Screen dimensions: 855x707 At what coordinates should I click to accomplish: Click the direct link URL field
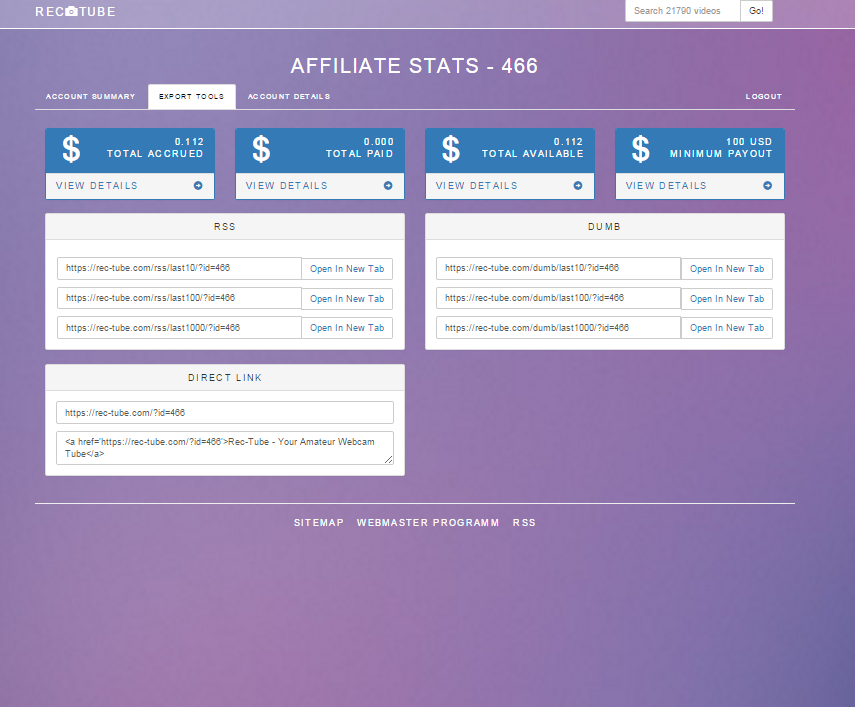click(225, 413)
